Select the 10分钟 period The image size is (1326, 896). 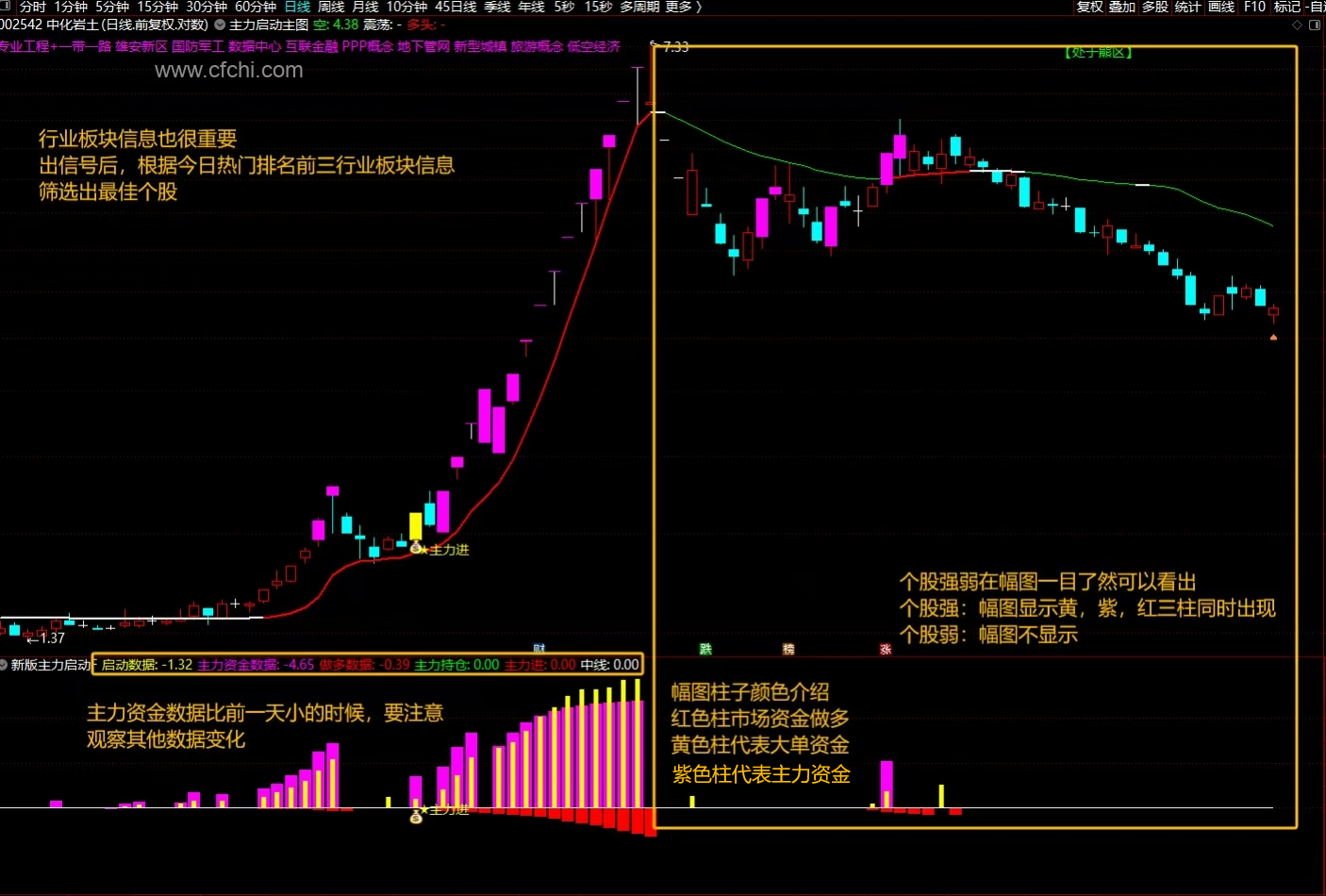pos(406,7)
